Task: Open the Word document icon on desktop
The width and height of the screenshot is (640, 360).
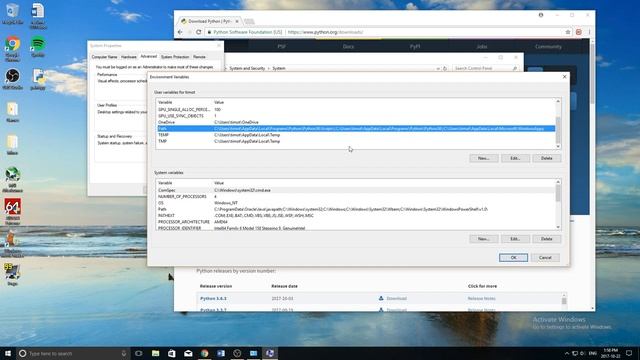Action: (38, 16)
